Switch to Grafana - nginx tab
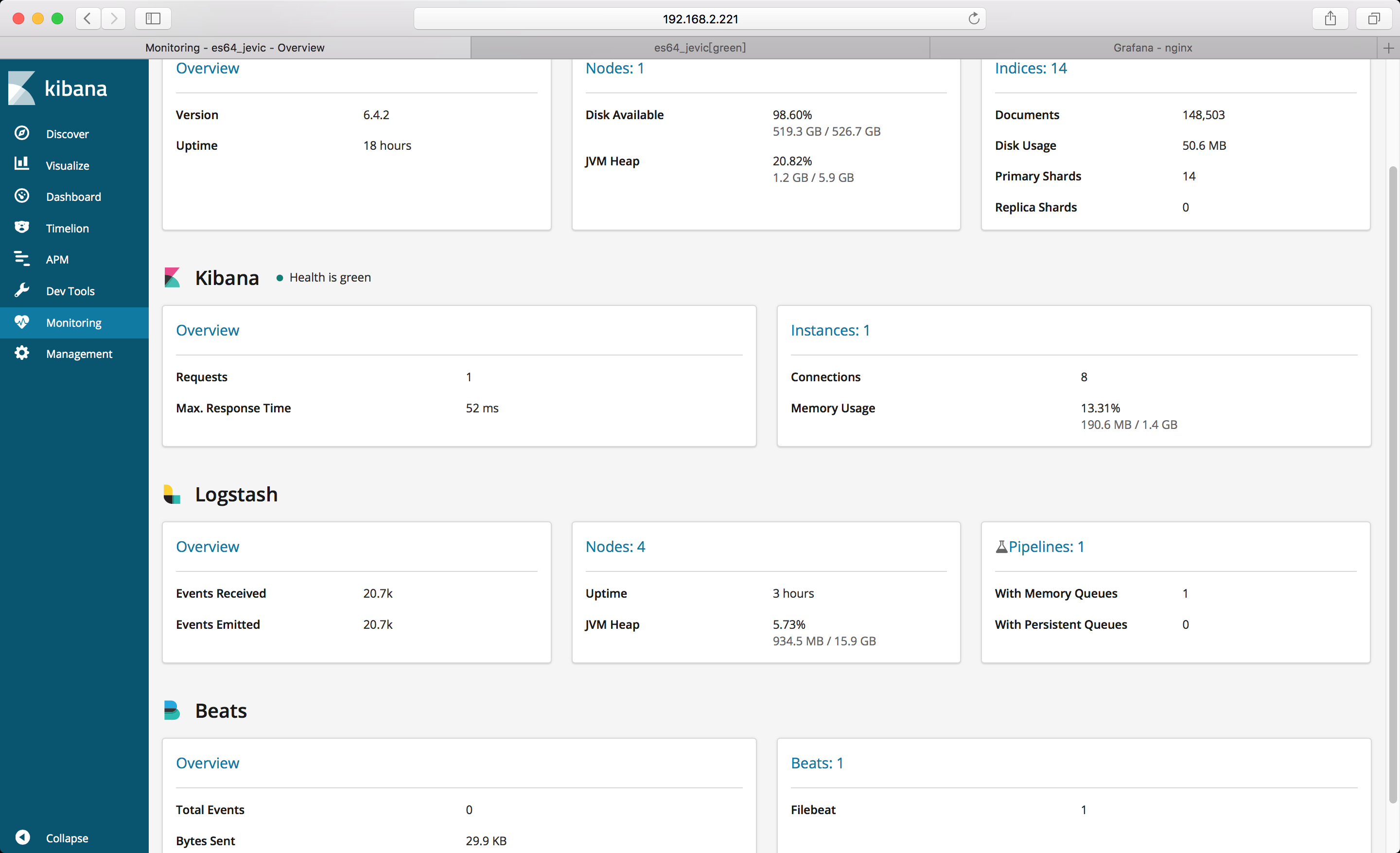Screen dimensions: 1400x853 pyautogui.click(x=1152, y=48)
